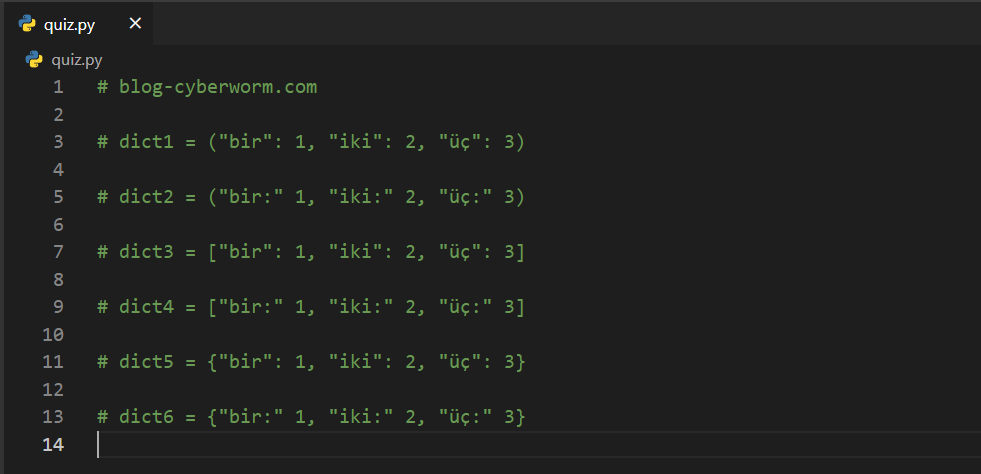981x474 pixels.
Task: Place cursor on the dict5 comment line
Action: click(x=310, y=361)
